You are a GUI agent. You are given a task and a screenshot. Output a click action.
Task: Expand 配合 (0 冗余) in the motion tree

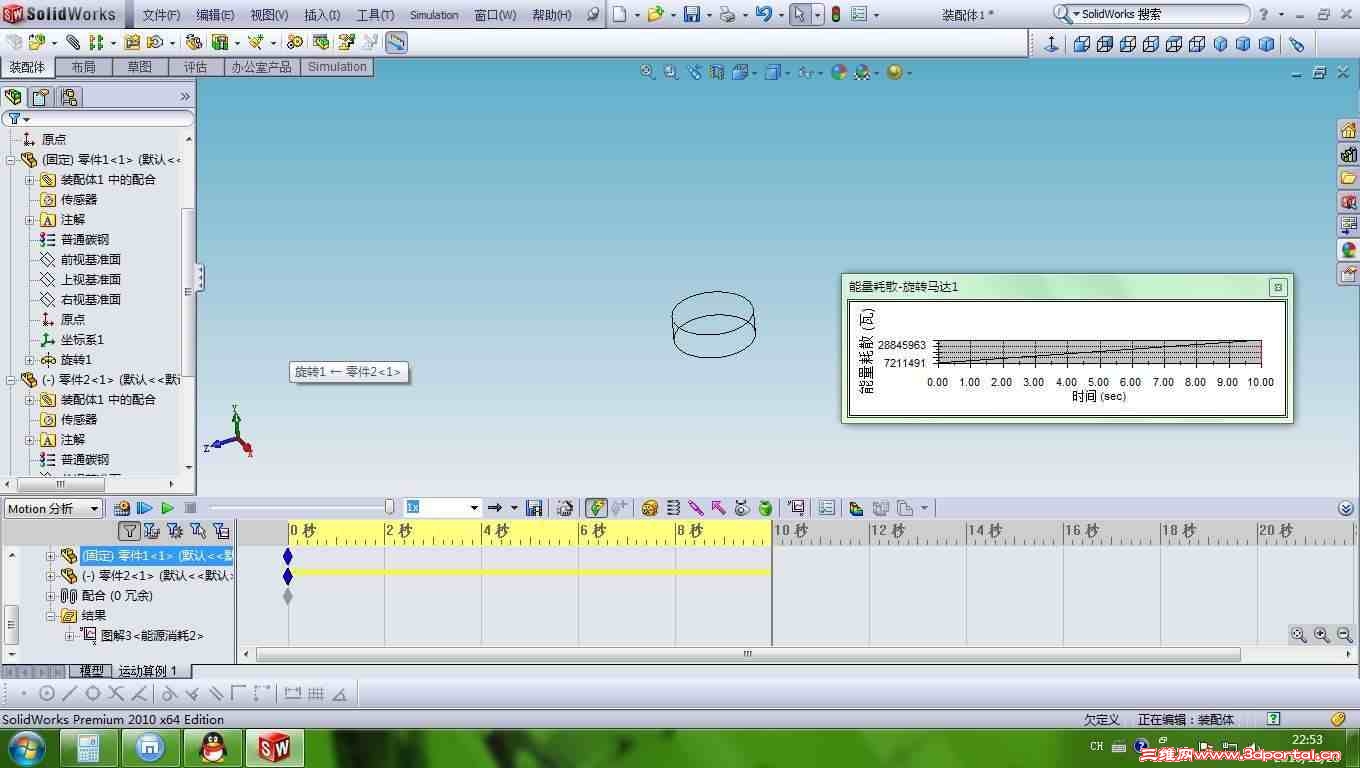click(x=50, y=596)
